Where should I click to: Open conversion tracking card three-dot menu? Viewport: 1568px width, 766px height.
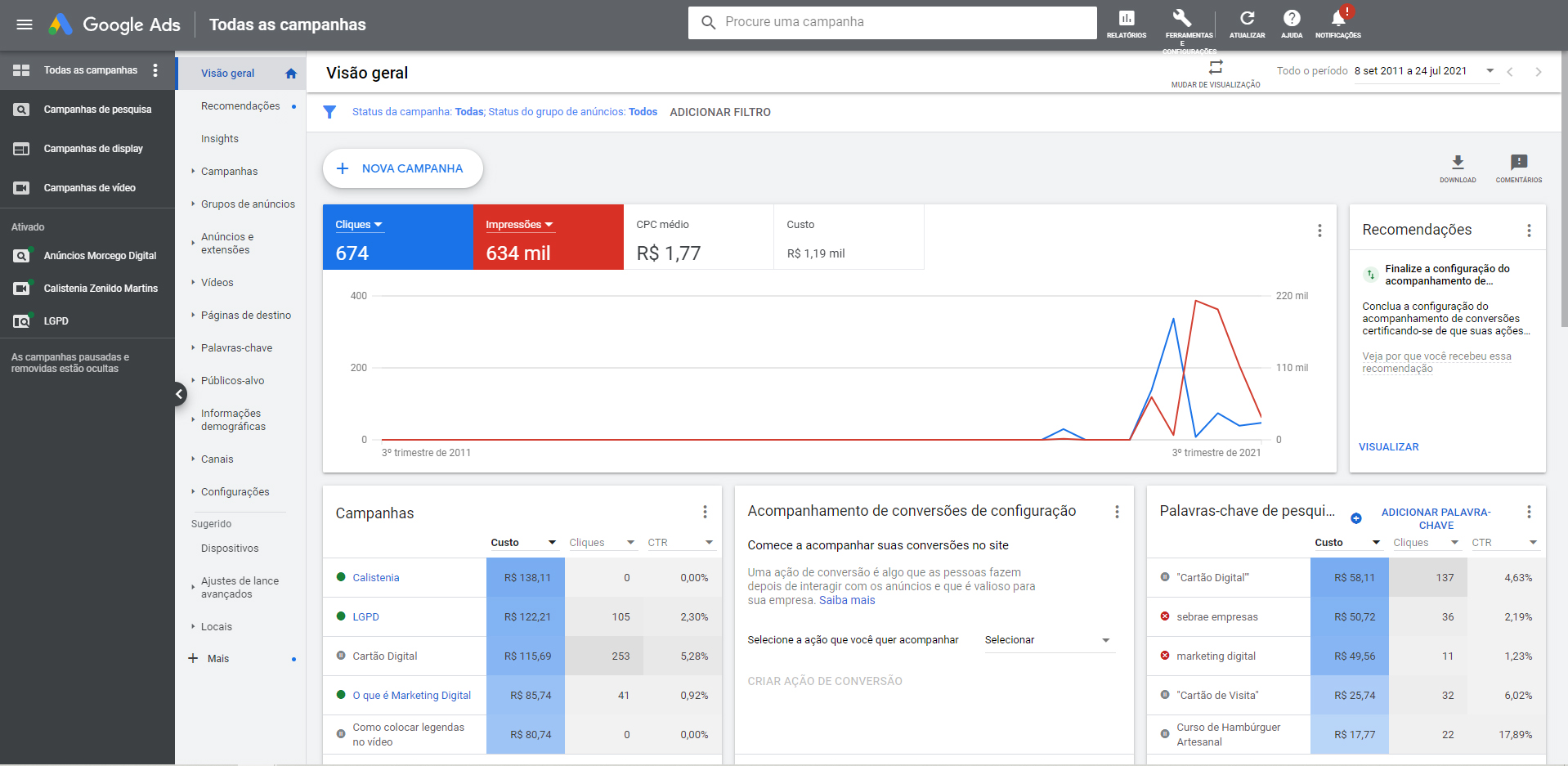pyautogui.click(x=1117, y=512)
